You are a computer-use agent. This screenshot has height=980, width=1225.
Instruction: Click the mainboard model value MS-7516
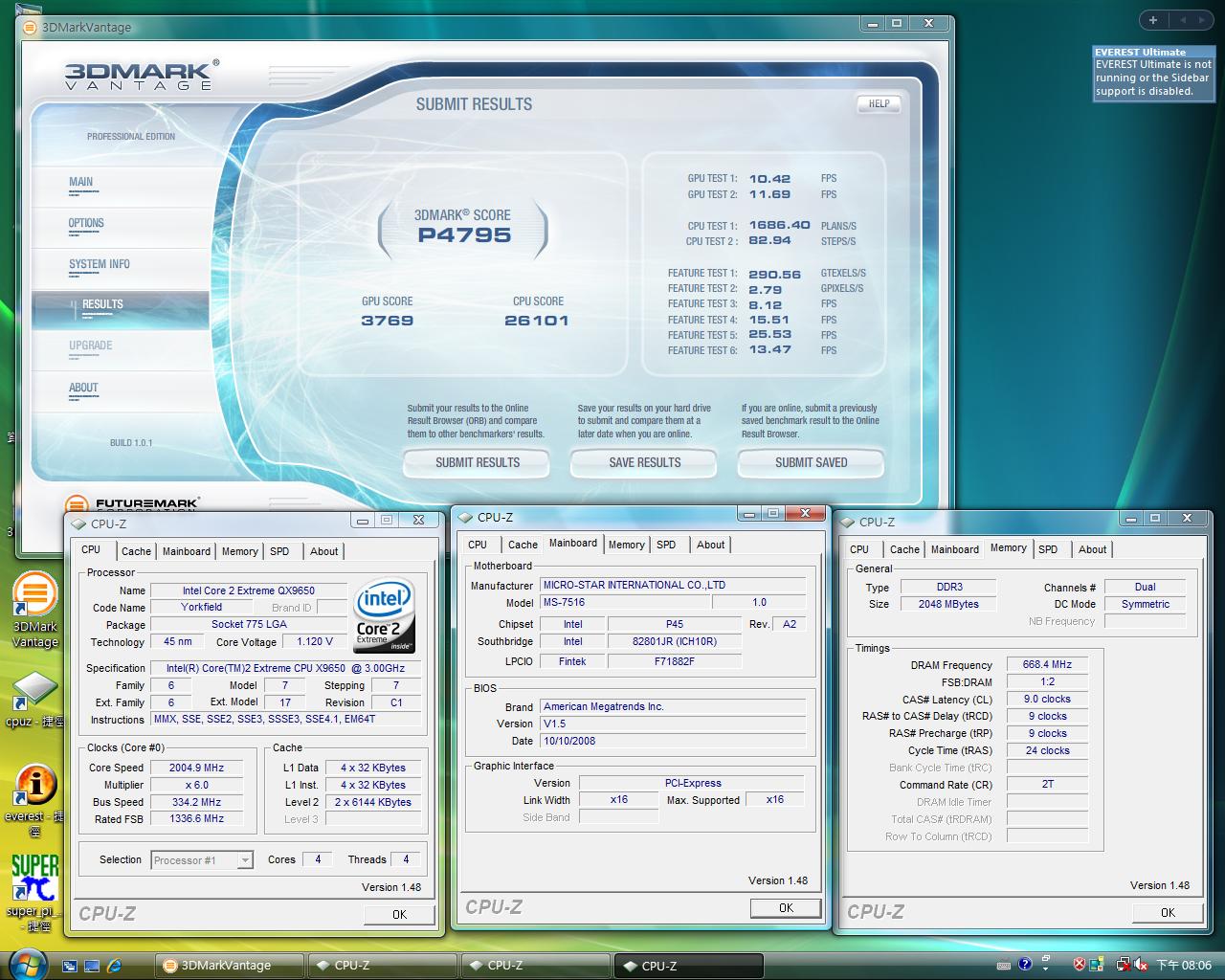point(625,602)
